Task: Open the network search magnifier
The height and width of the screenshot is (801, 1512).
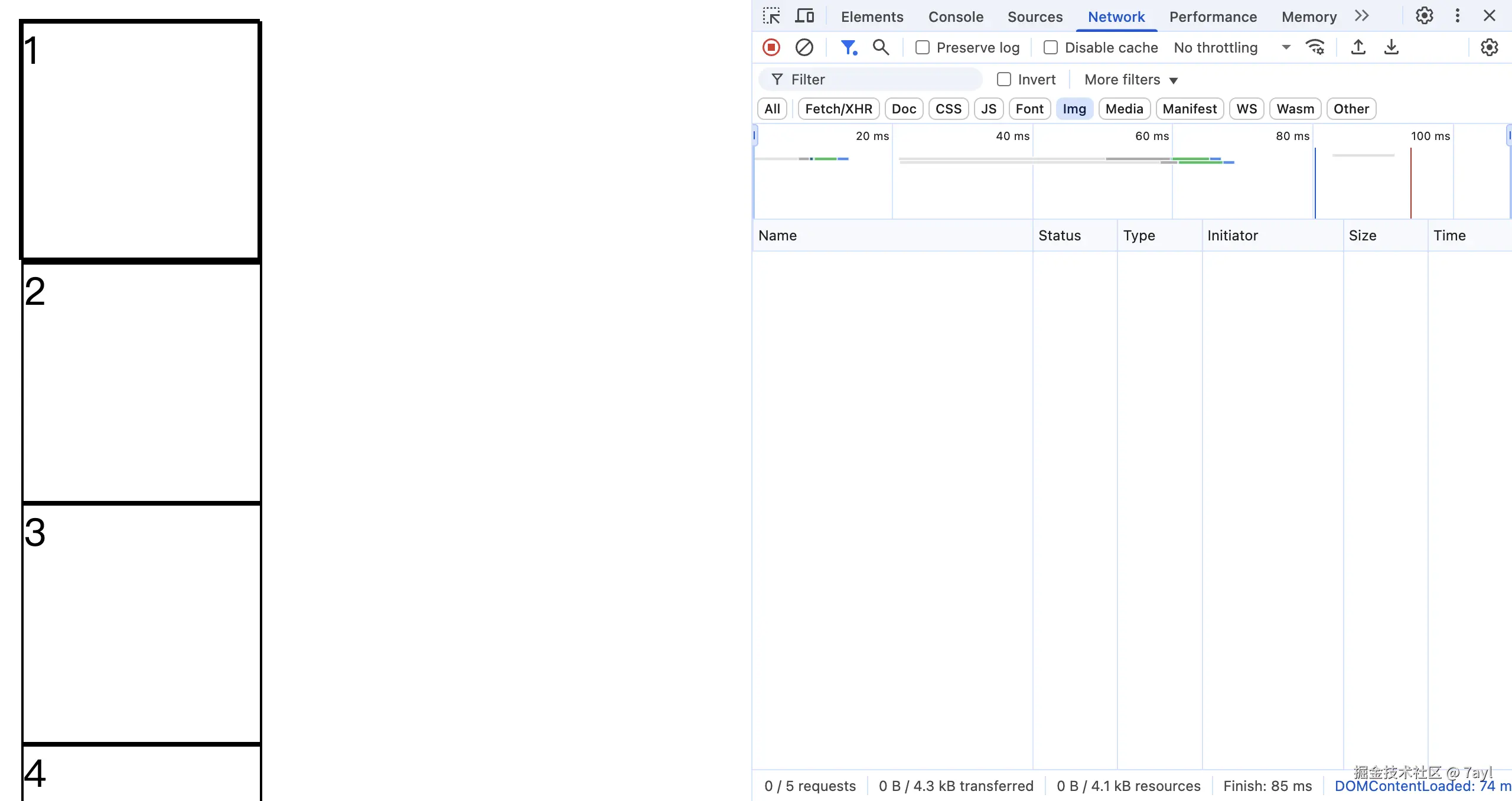Action: pos(881,47)
